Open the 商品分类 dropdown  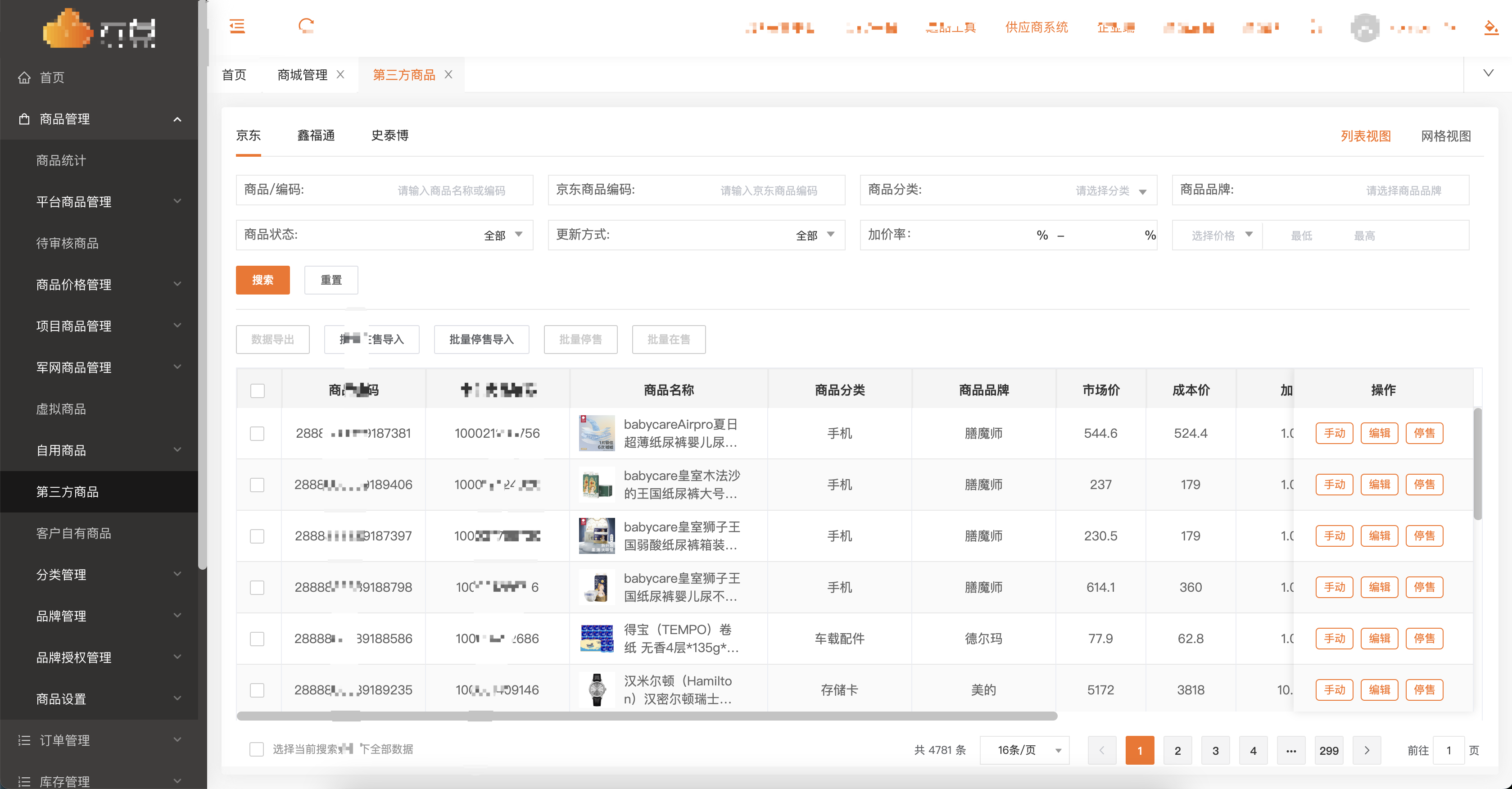(1009, 190)
